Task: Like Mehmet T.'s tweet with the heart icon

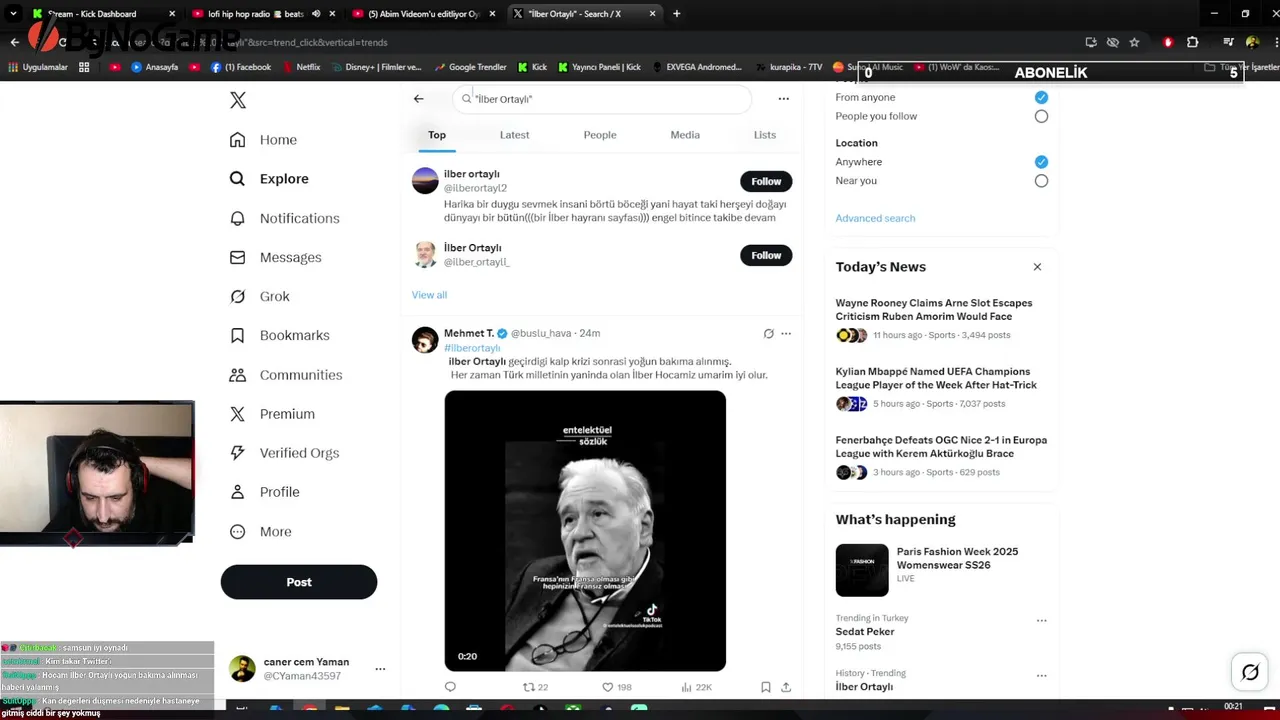Action: click(x=607, y=687)
